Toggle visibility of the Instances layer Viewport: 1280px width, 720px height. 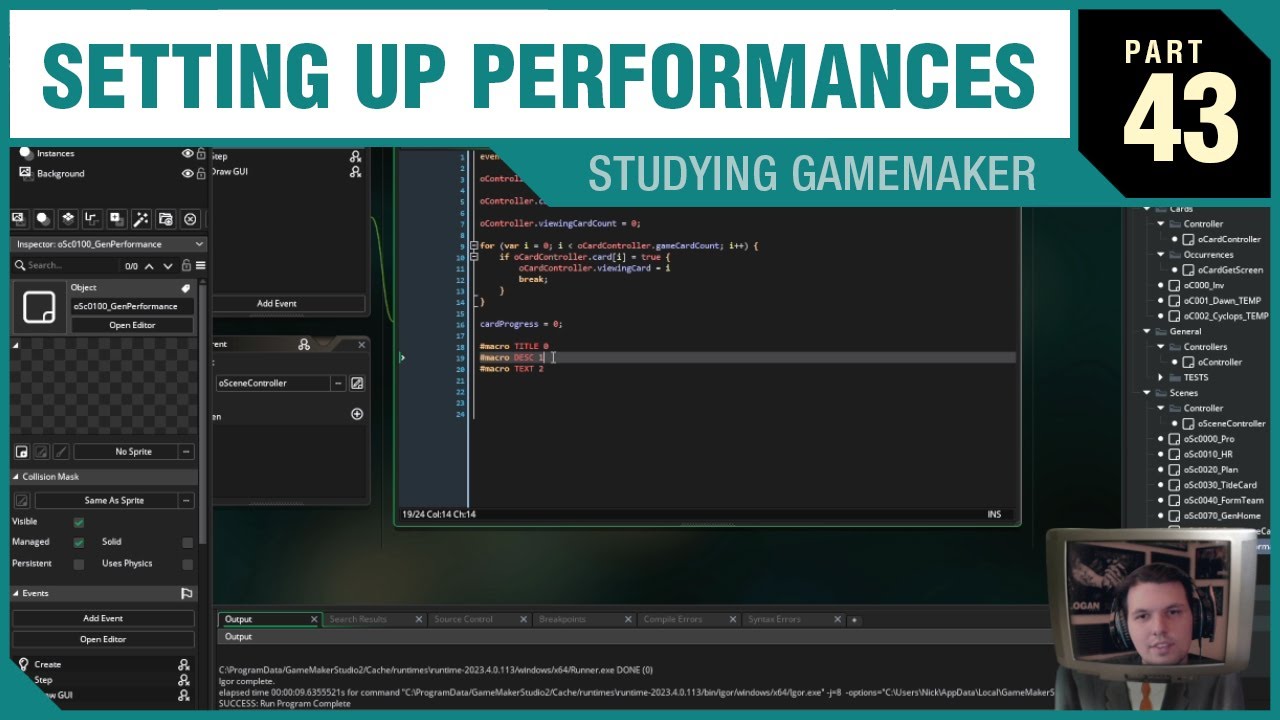(x=187, y=154)
